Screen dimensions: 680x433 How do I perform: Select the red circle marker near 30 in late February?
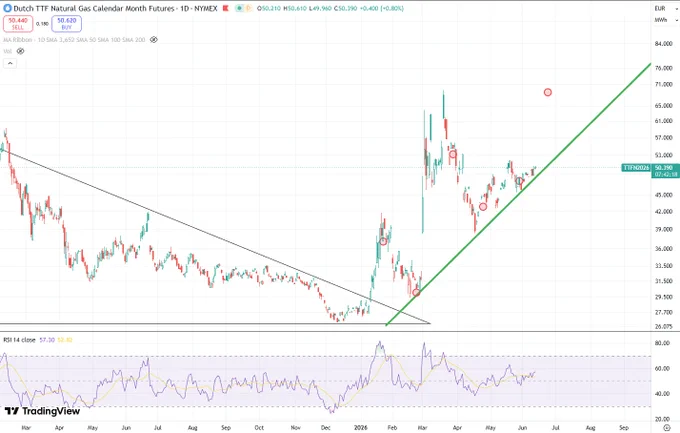[416, 293]
